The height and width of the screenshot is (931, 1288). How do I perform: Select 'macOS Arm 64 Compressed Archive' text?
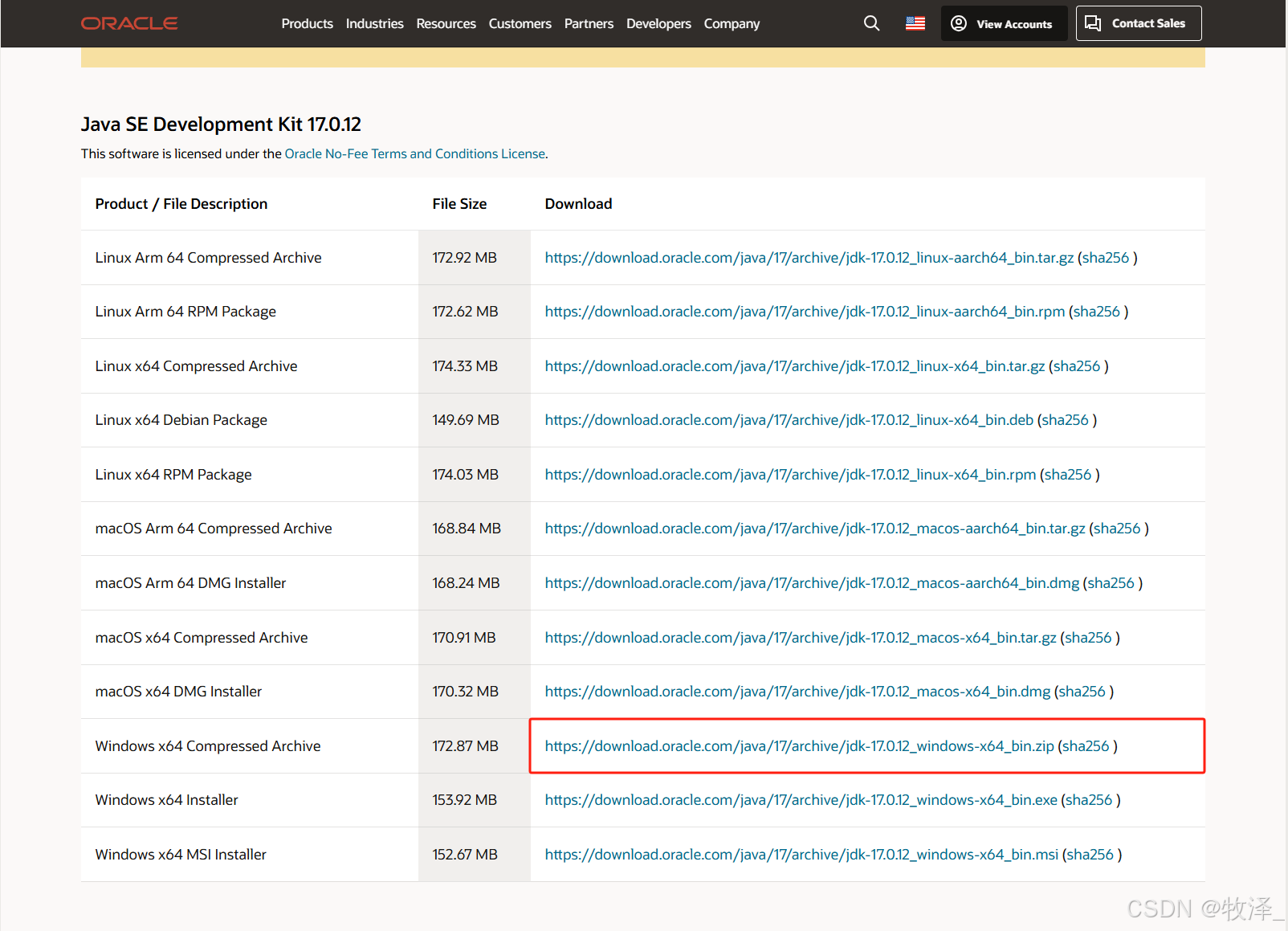click(x=214, y=529)
